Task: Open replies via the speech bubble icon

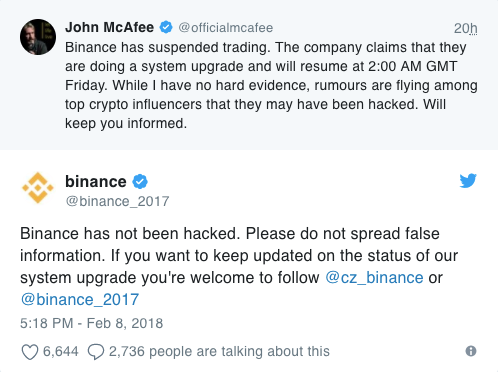Action: pyautogui.click(x=96, y=352)
